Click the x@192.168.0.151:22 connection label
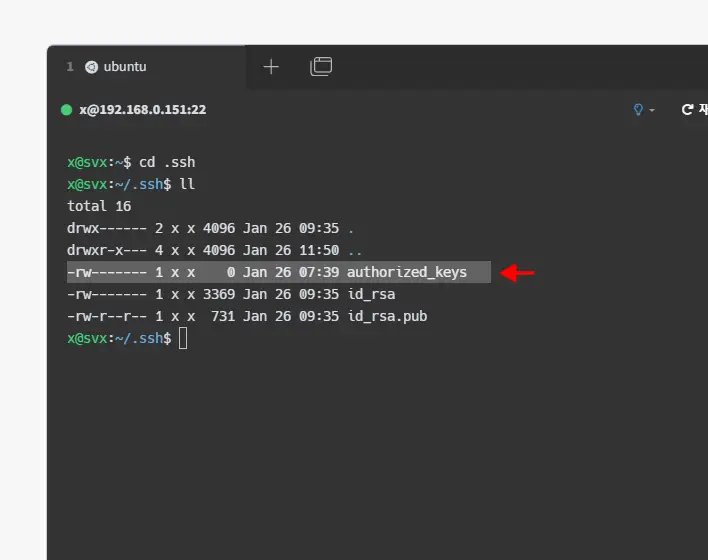Viewport: 708px width, 560px height. 142,110
